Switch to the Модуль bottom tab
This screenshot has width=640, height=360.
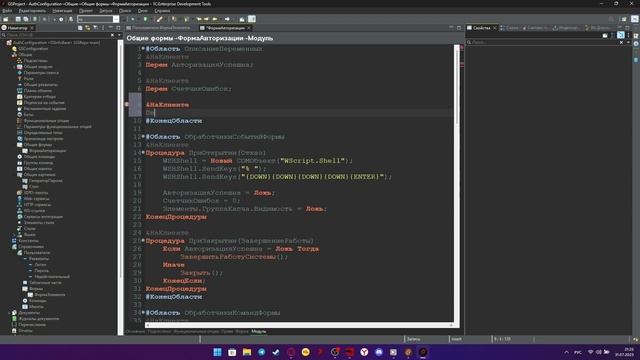pyautogui.click(x=259, y=331)
